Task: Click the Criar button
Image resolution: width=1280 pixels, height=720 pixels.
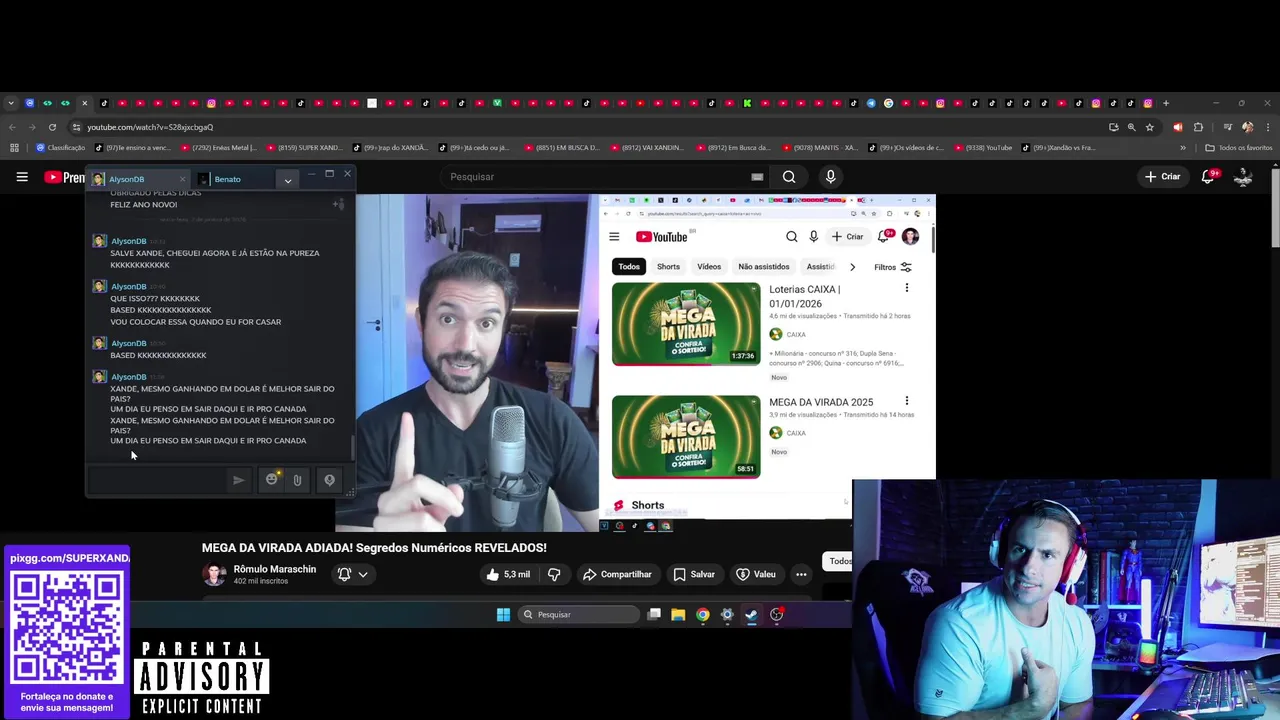Action: point(1163,177)
